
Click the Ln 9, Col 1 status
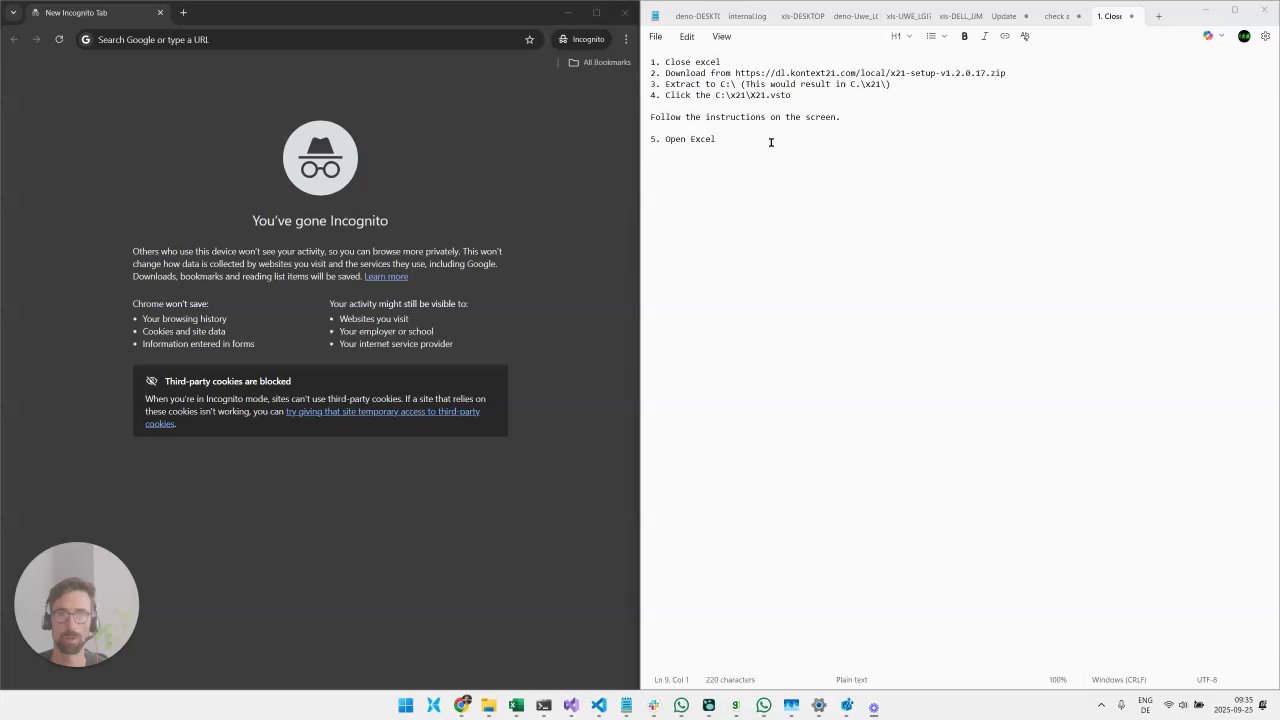672,680
